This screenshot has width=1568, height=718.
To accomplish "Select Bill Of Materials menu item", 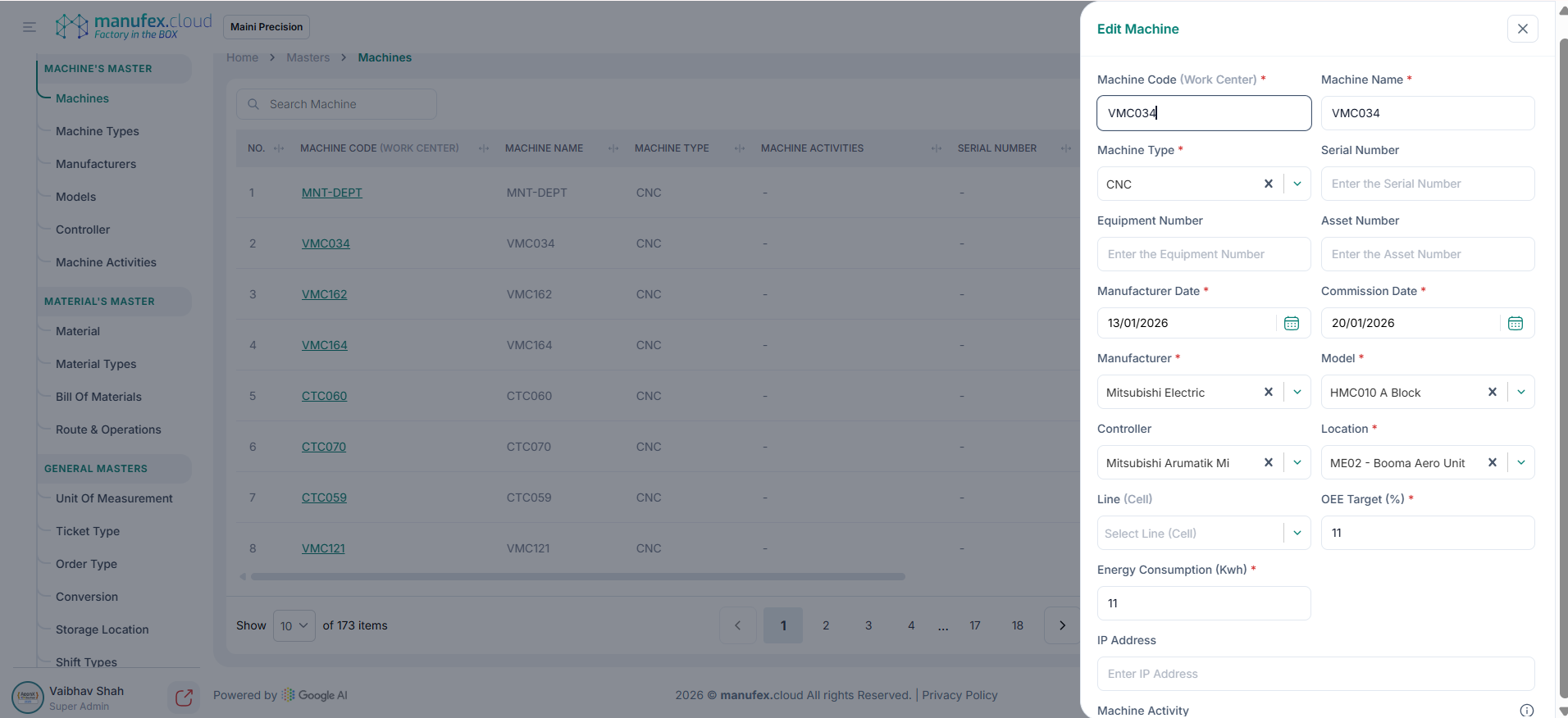I will click(98, 397).
